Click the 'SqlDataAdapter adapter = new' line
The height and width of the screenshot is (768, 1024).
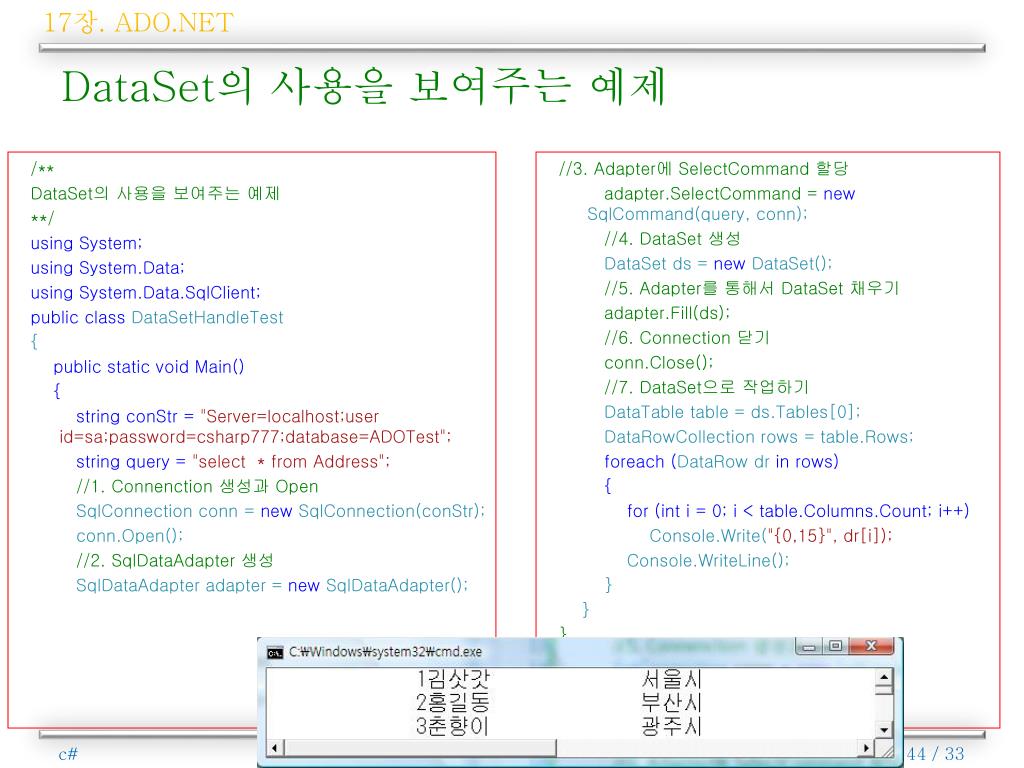point(272,586)
